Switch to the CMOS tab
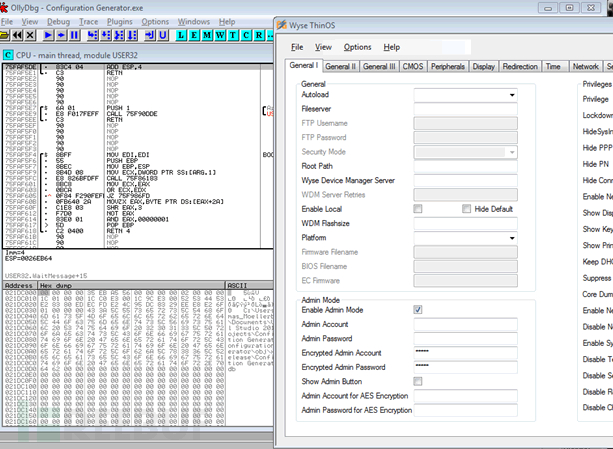This screenshot has width=613, height=449. coord(413,67)
